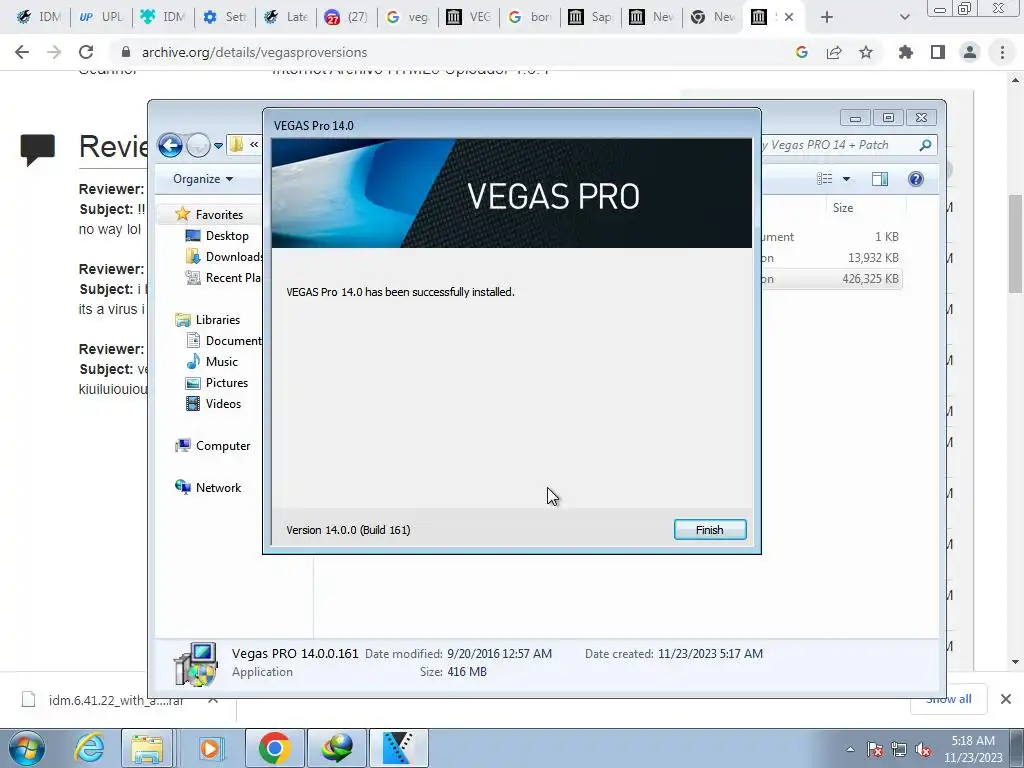
Task: Go back in Explorer window
Action: (170, 145)
